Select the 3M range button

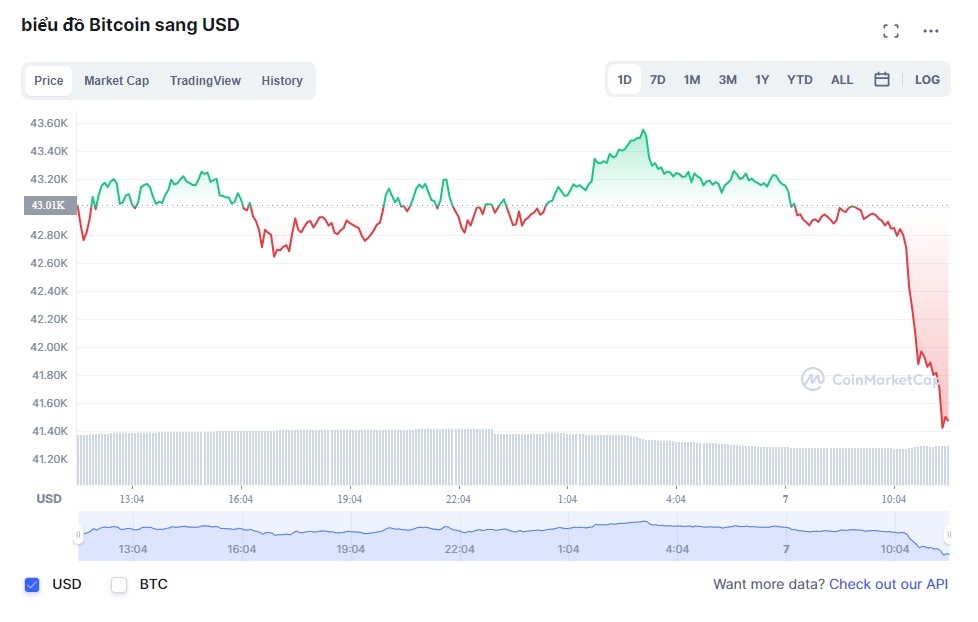pyautogui.click(x=726, y=79)
